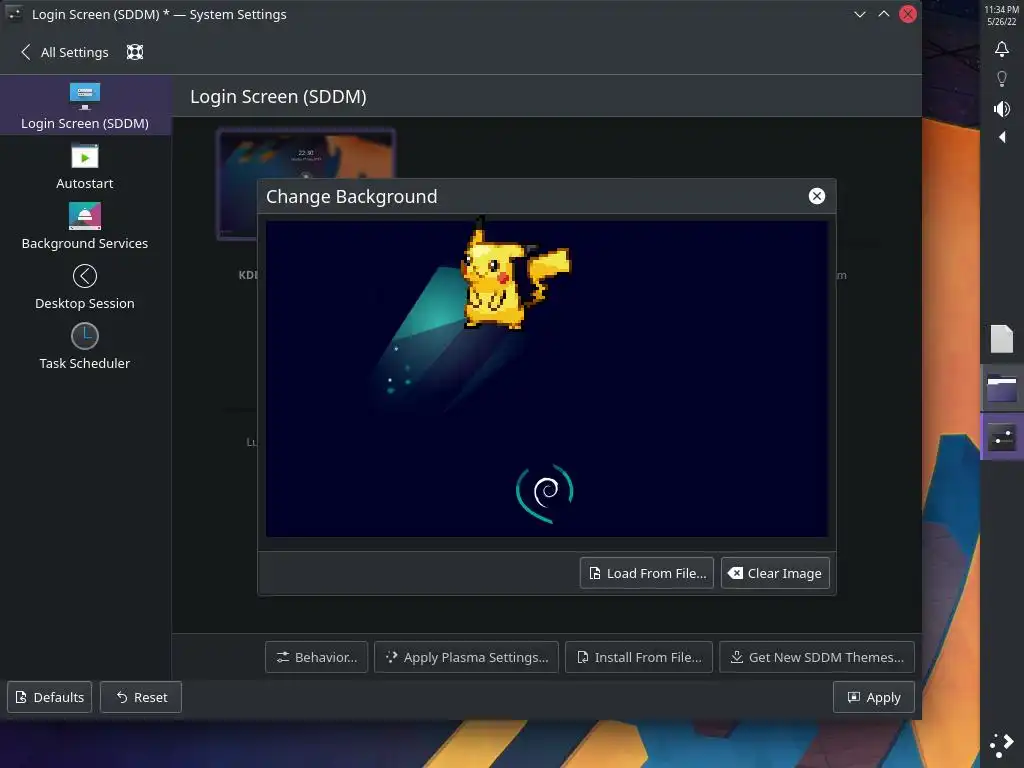
Task: Open Login Screen (SDDM) sidebar item
Action: pos(85,105)
